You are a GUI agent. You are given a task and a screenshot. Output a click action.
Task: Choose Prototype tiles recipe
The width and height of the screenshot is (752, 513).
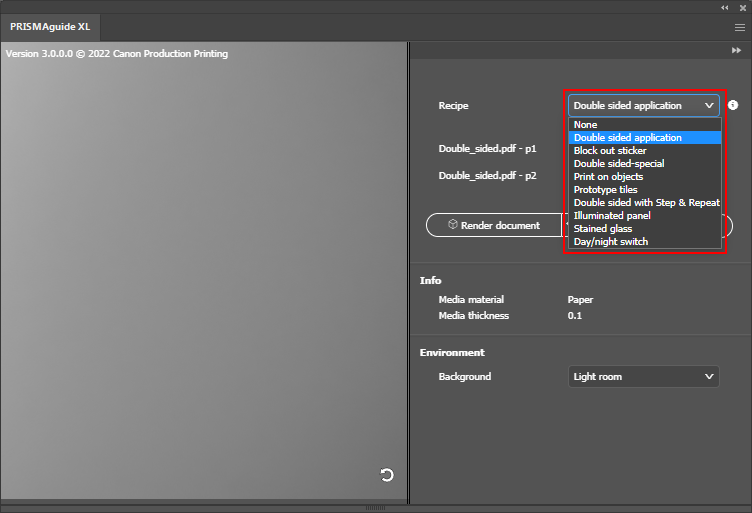pyautogui.click(x=645, y=189)
